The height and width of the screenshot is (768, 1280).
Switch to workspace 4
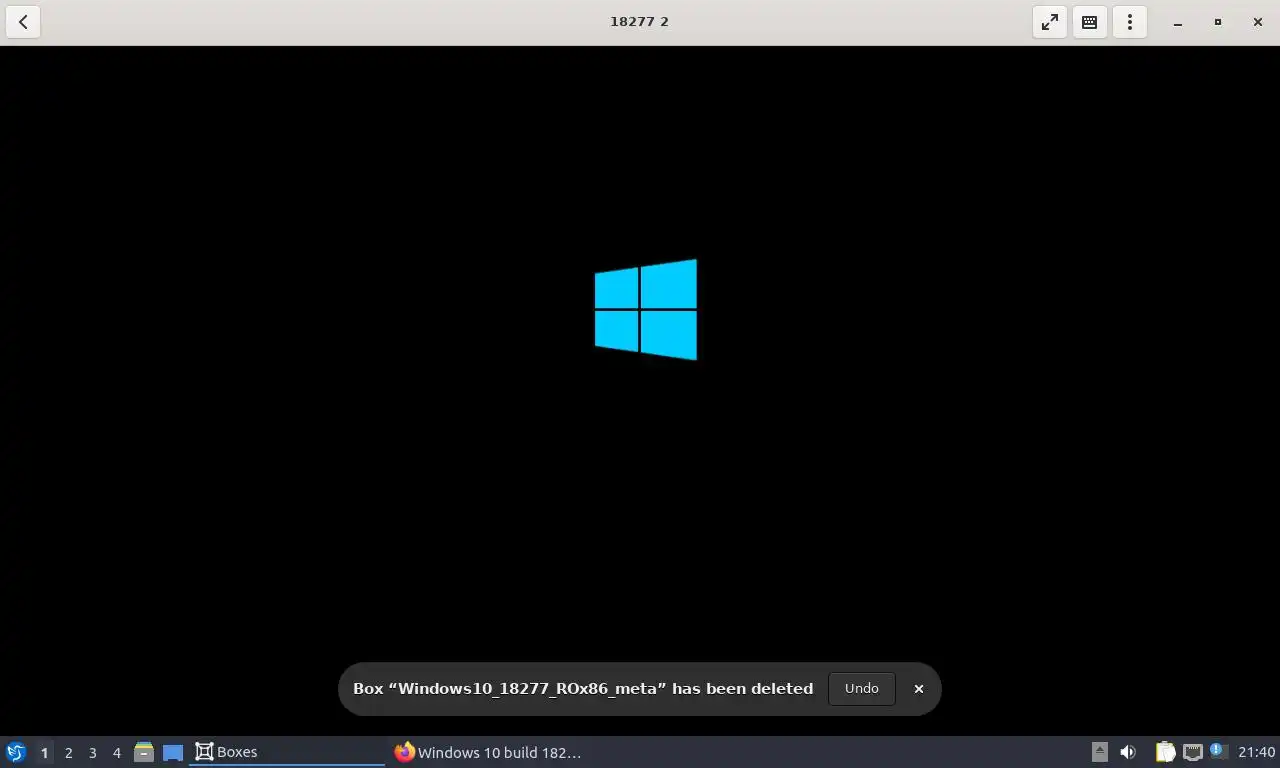click(x=117, y=752)
